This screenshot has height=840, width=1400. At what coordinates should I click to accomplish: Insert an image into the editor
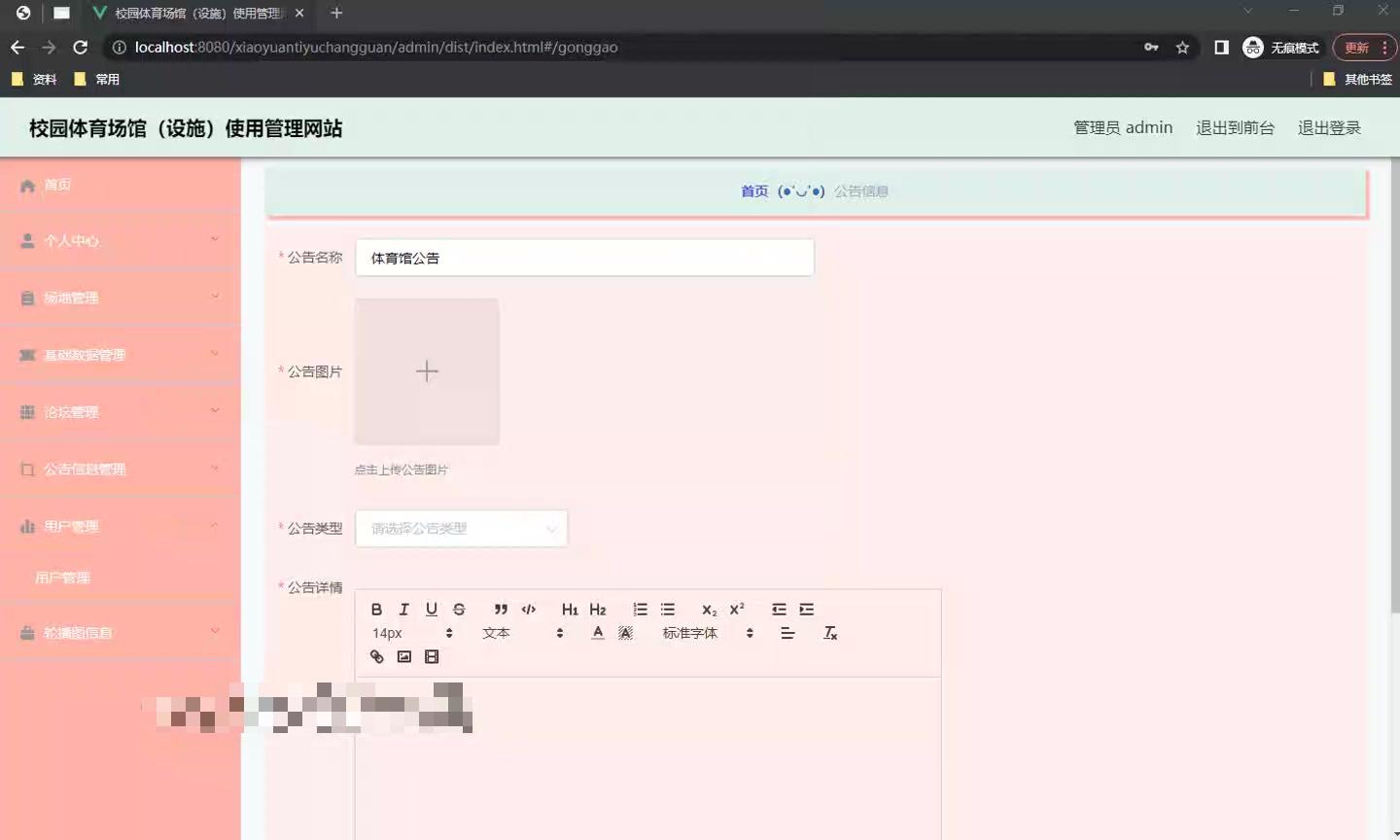[404, 657]
